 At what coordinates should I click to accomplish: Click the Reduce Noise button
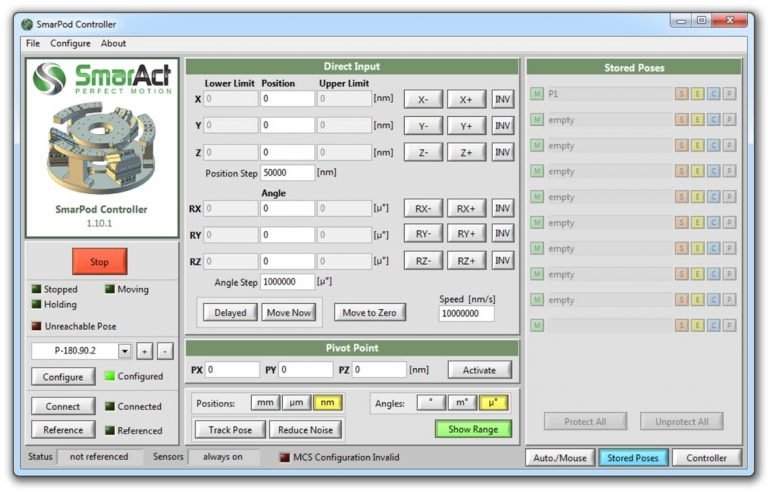click(x=305, y=430)
